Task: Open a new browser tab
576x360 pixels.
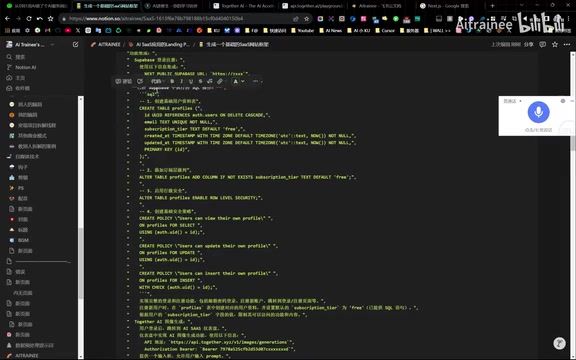Action: 492,6
